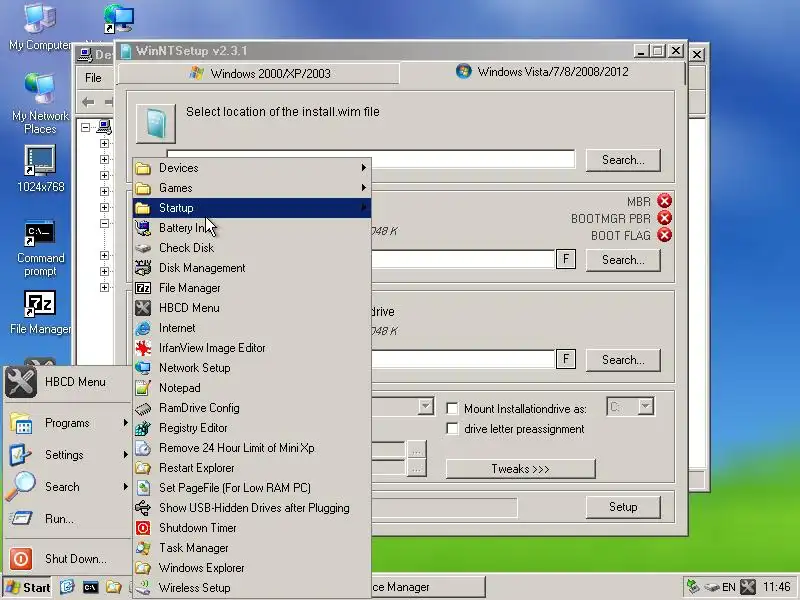The width and height of the screenshot is (800, 600).
Task: Open 1024x768 desktop shortcut
Action: (x=40, y=169)
